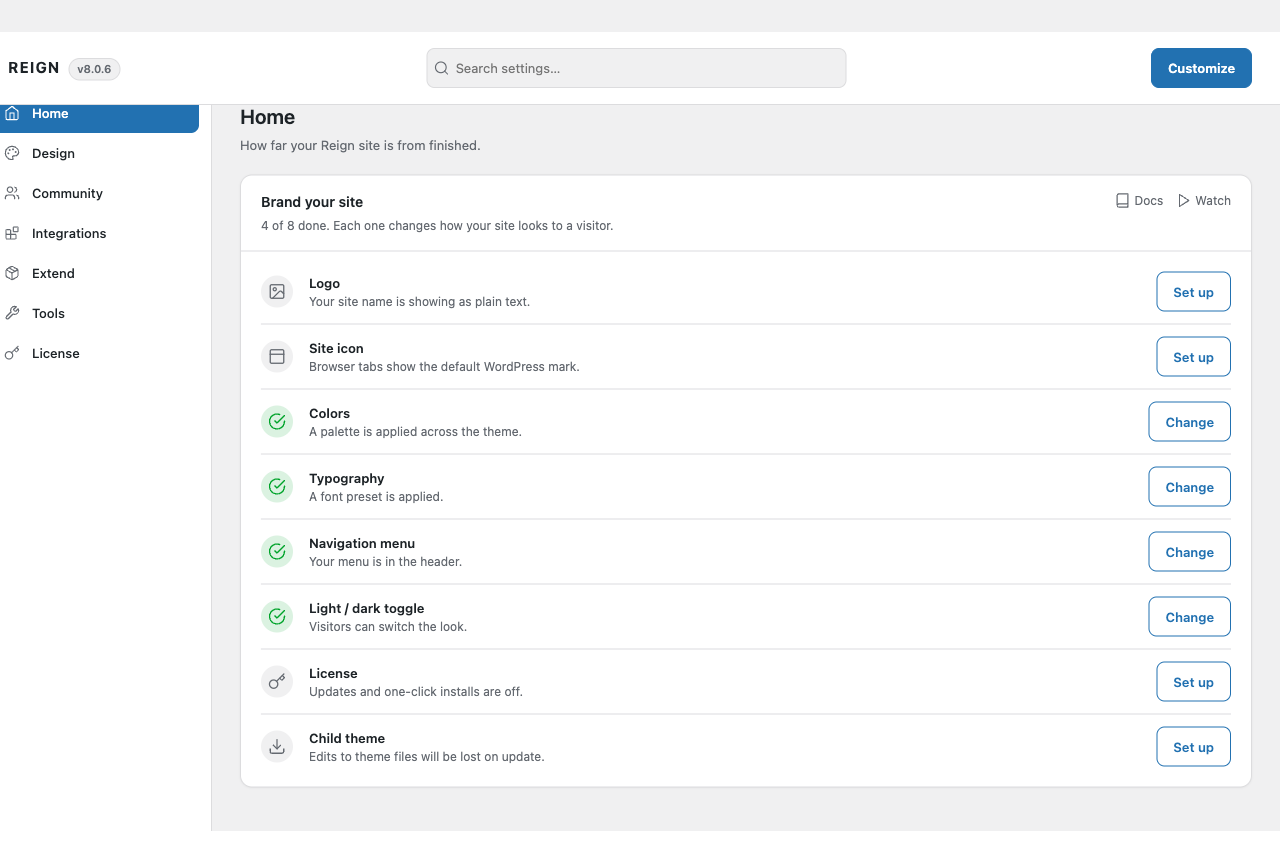Set up the License
The width and height of the screenshot is (1280, 848).
click(x=1193, y=682)
